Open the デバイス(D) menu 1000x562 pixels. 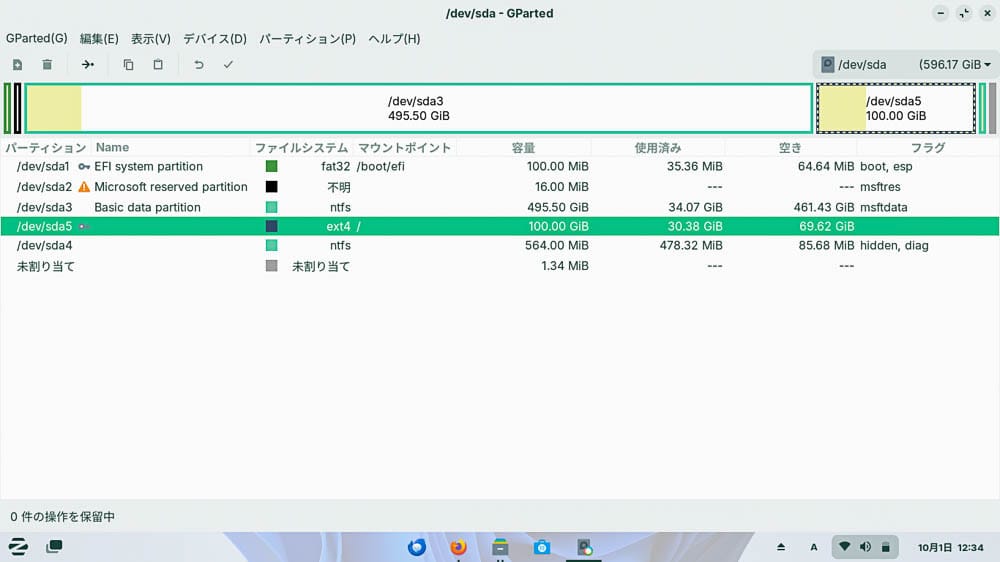[214, 39]
